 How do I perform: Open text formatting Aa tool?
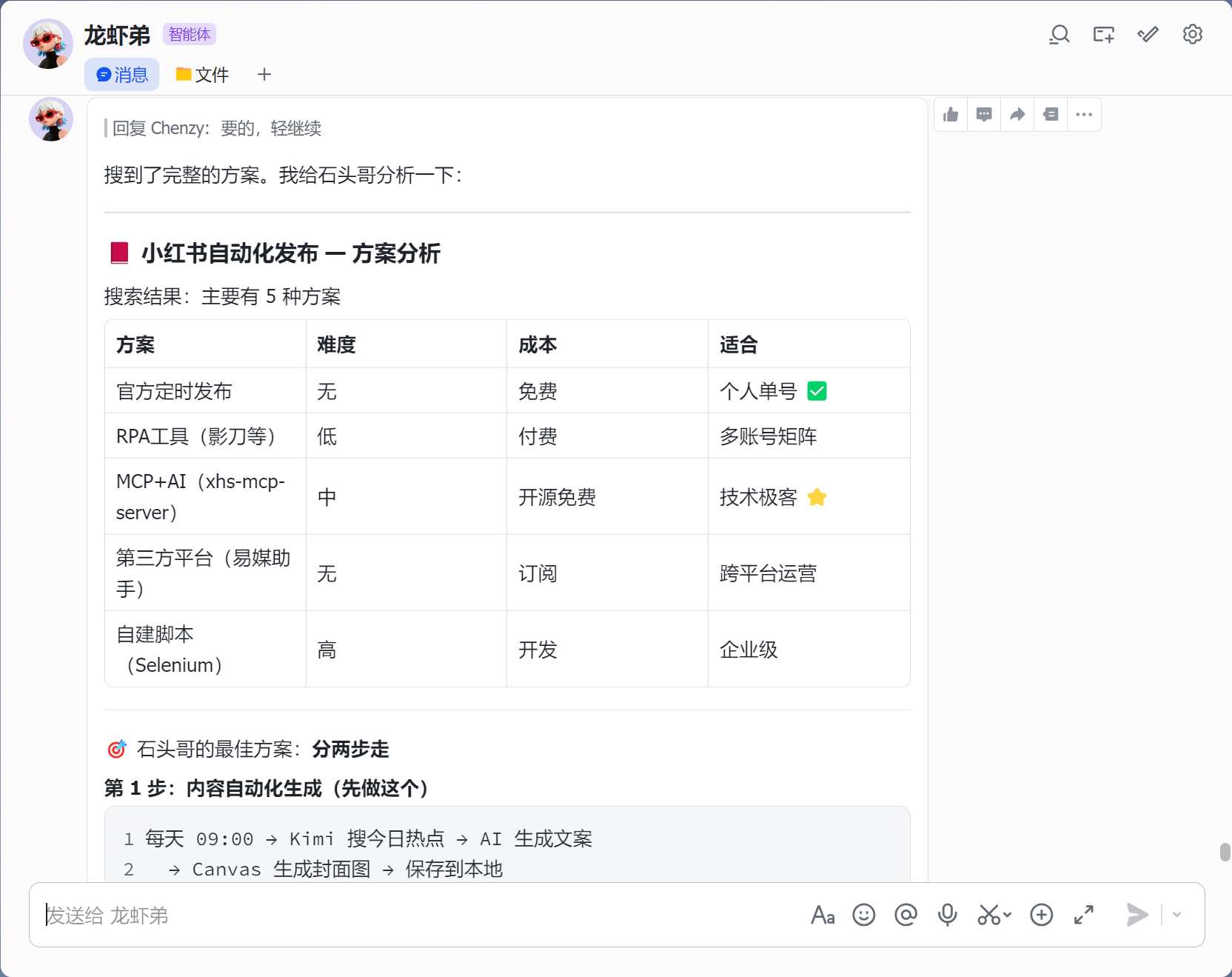point(823,916)
